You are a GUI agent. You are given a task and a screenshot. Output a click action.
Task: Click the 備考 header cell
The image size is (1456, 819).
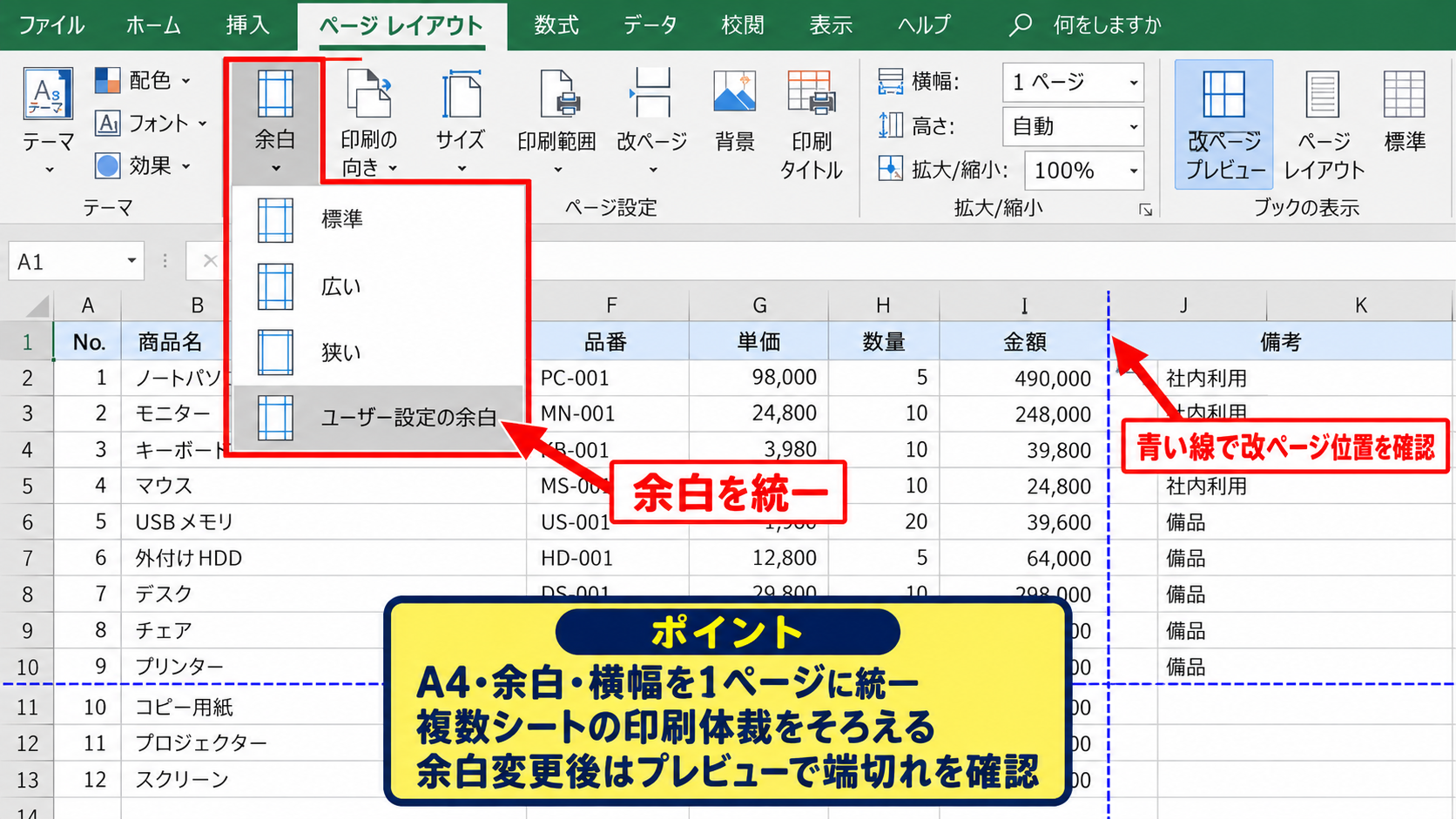click(1280, 342)
